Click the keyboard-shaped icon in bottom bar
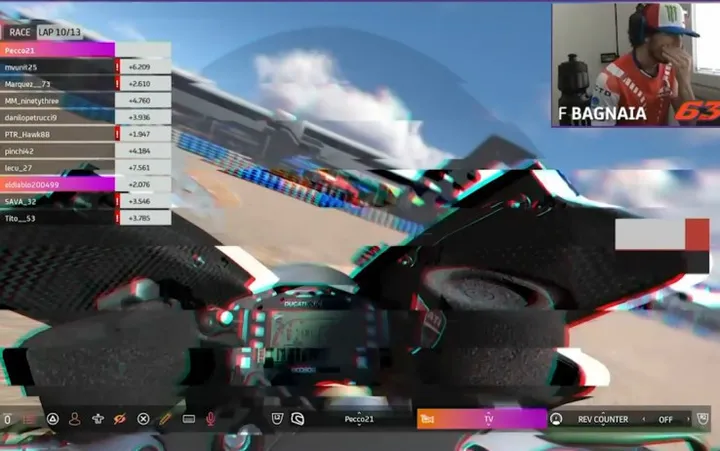 [x=188, y=419]
